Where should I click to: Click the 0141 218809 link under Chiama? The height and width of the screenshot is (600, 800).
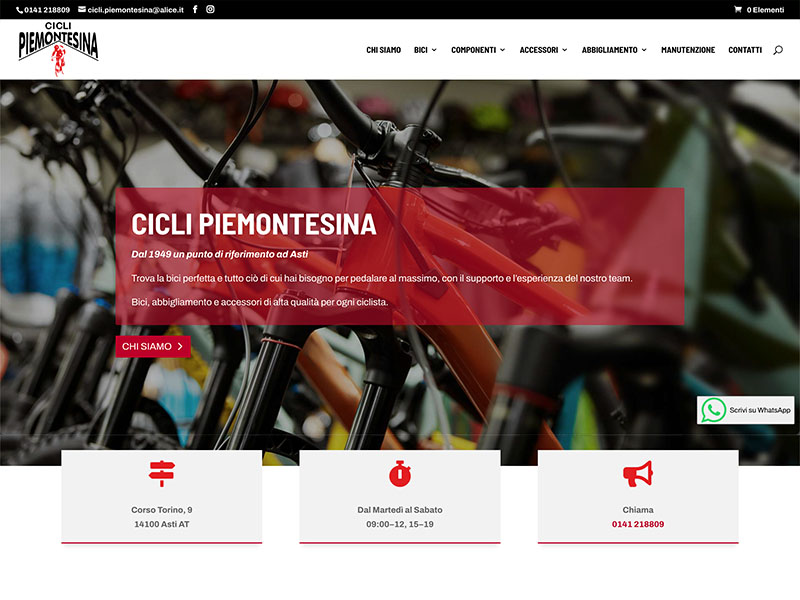[638, 524]
